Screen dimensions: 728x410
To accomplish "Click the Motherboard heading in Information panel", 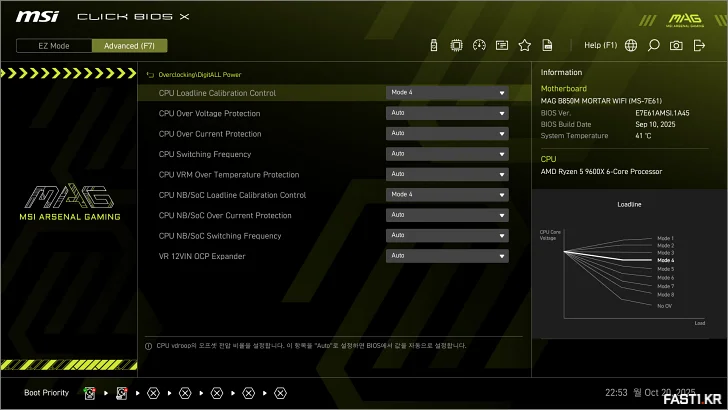I will 564,89.
